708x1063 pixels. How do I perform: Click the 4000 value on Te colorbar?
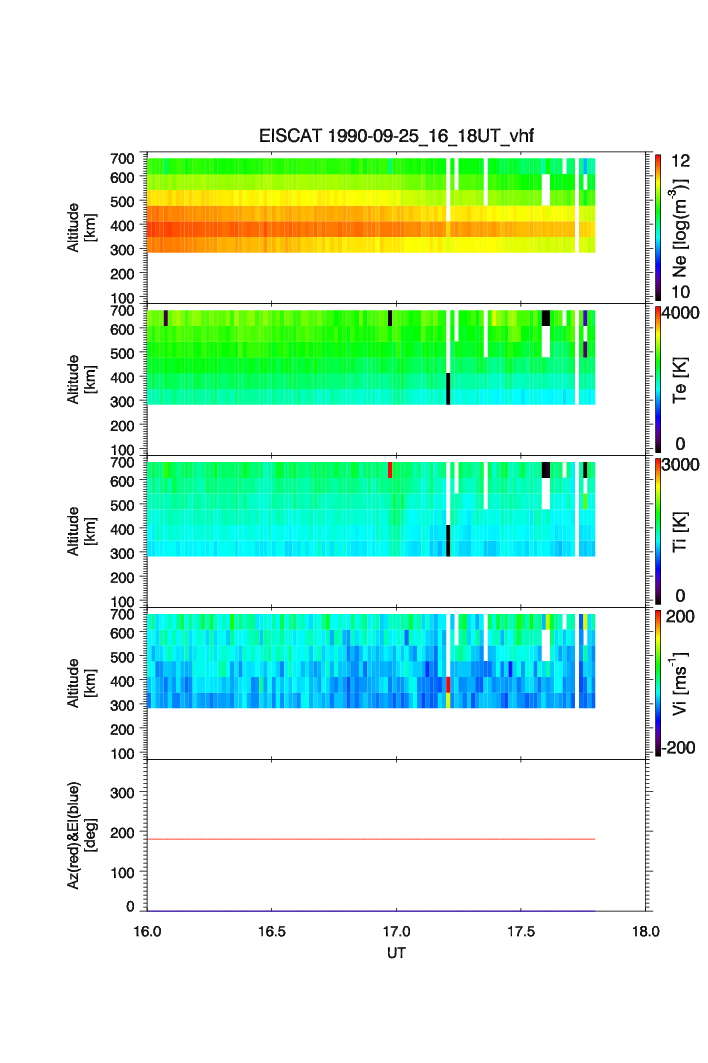[x=681, y=313]
